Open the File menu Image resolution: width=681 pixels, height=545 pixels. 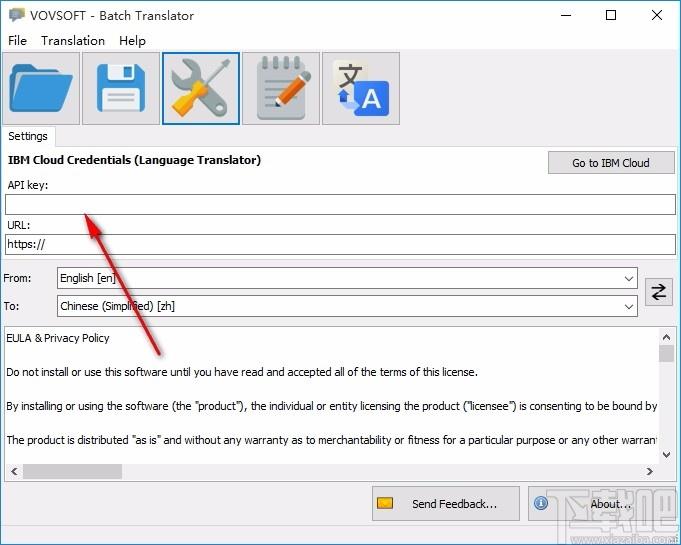click(17, 41)
